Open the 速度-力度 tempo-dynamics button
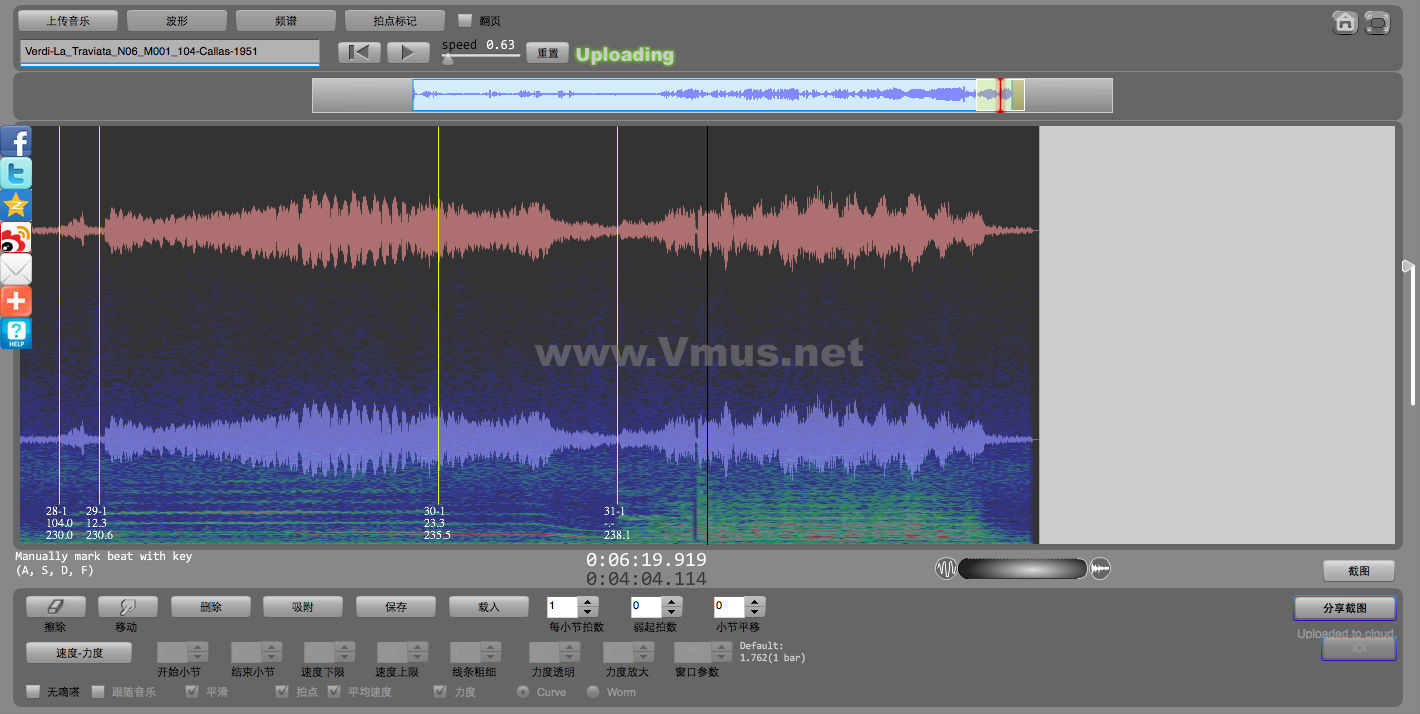Screen dimensions: 1420x714 click(79, 652)
